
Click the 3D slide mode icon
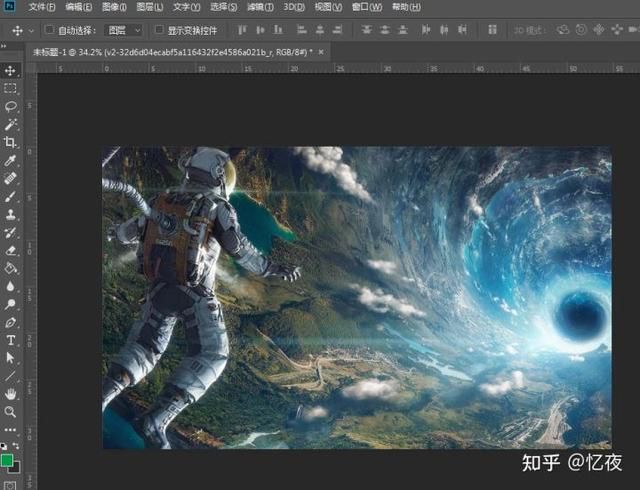click(x=617, y=30)
